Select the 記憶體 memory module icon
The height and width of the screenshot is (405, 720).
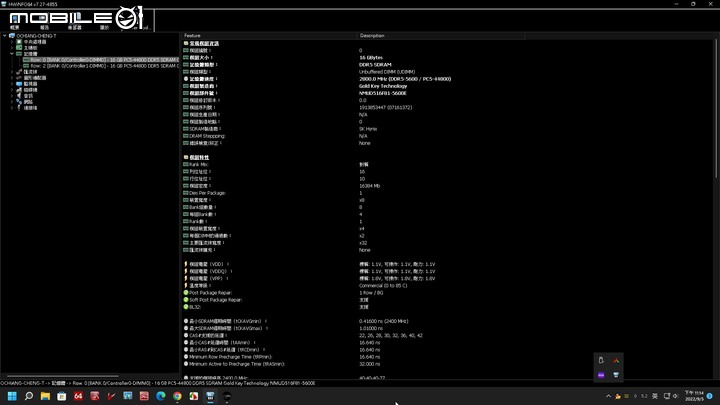19,54
